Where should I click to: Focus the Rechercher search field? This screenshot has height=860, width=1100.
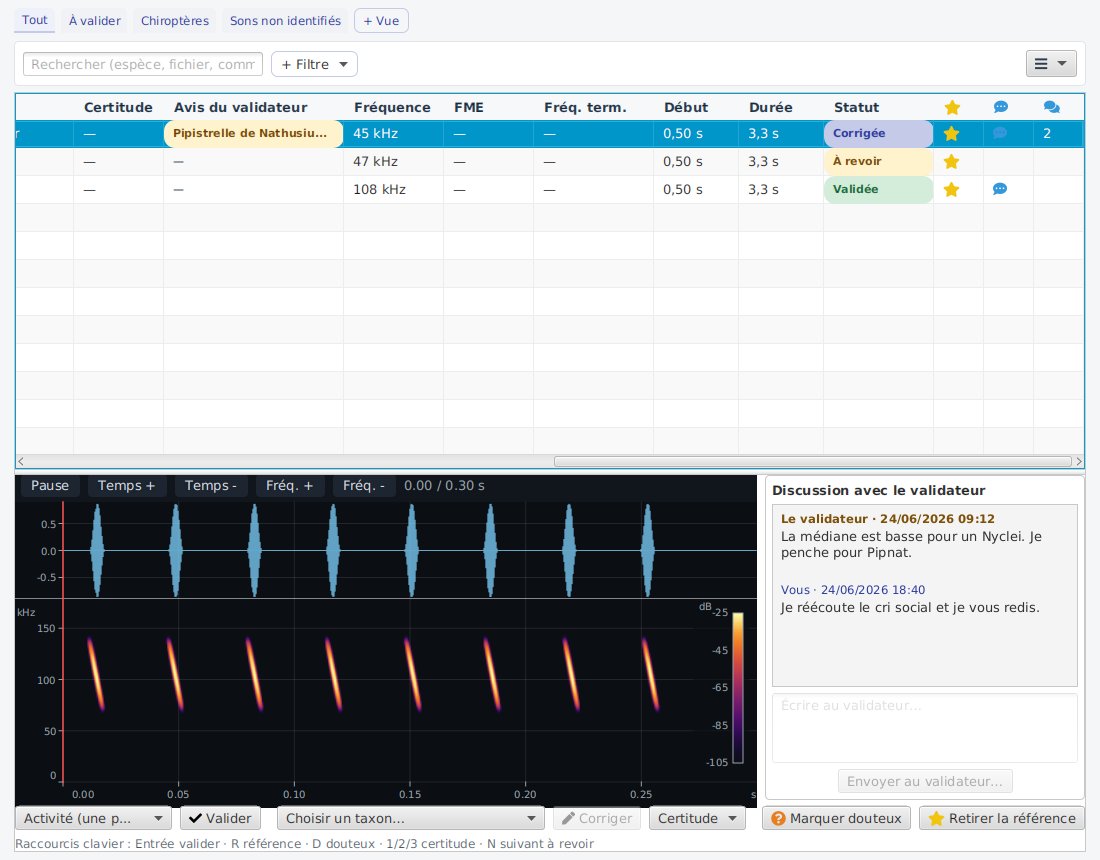tap(143, 65)
